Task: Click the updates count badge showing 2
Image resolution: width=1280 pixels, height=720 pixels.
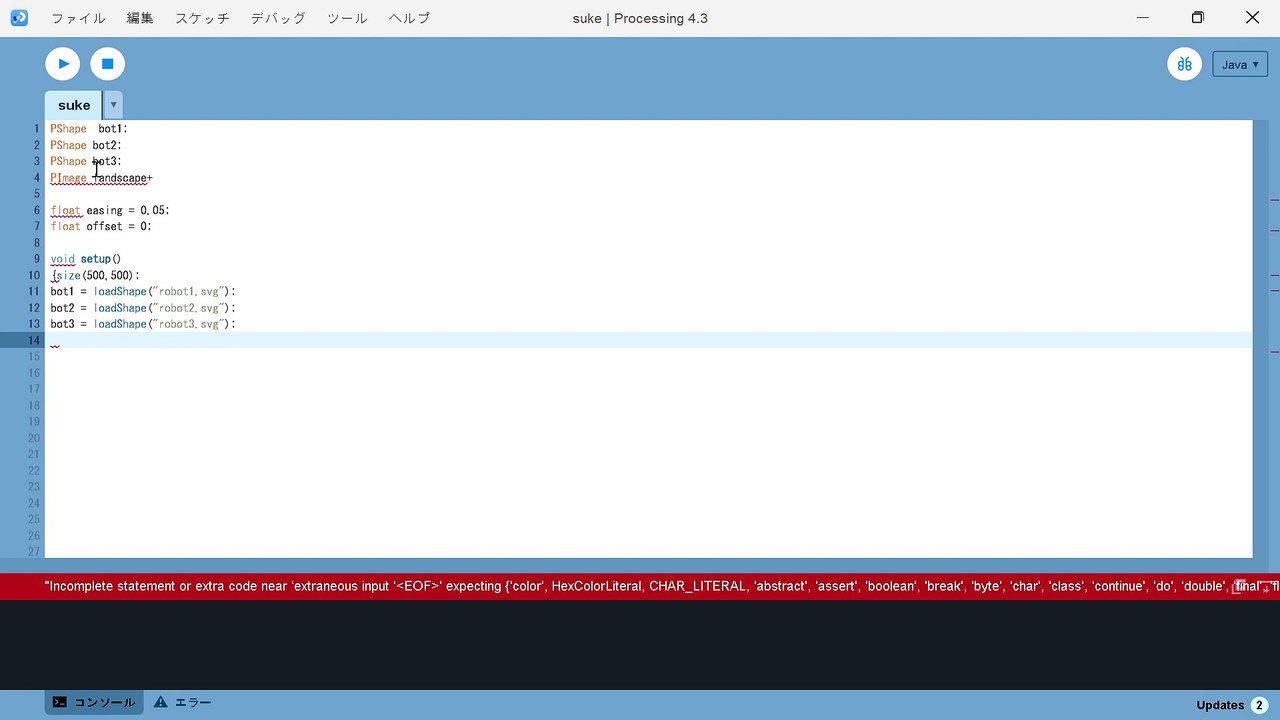Action: (1259, 705)
